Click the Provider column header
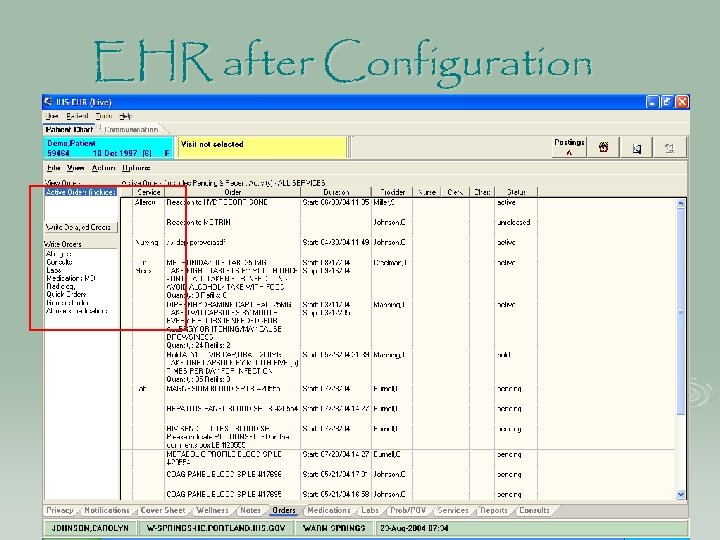Image resolution: width=720 pixels, height=540 pixels. (x=393, y=192)
